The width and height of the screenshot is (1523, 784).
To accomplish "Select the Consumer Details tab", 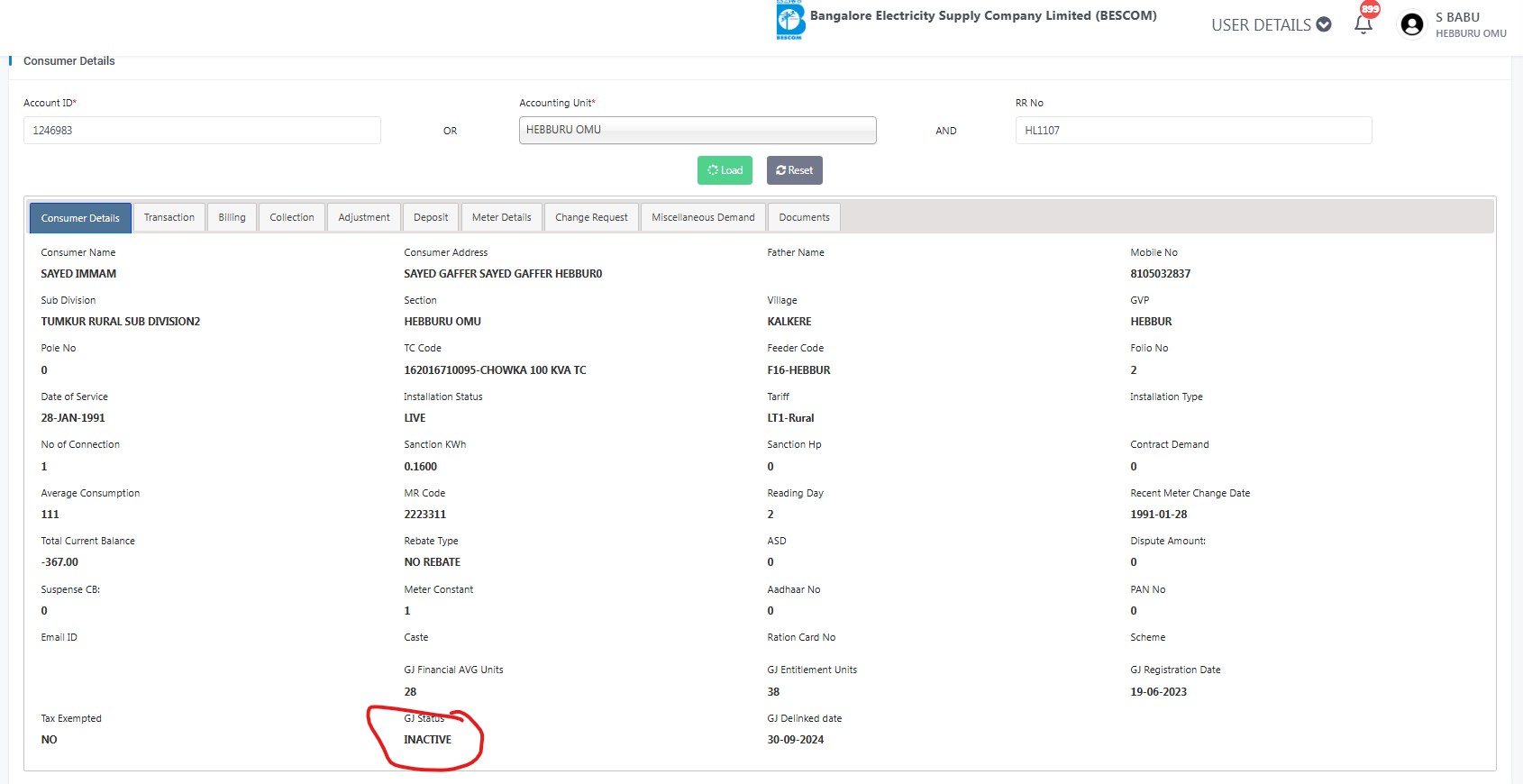I will [80, 218].
